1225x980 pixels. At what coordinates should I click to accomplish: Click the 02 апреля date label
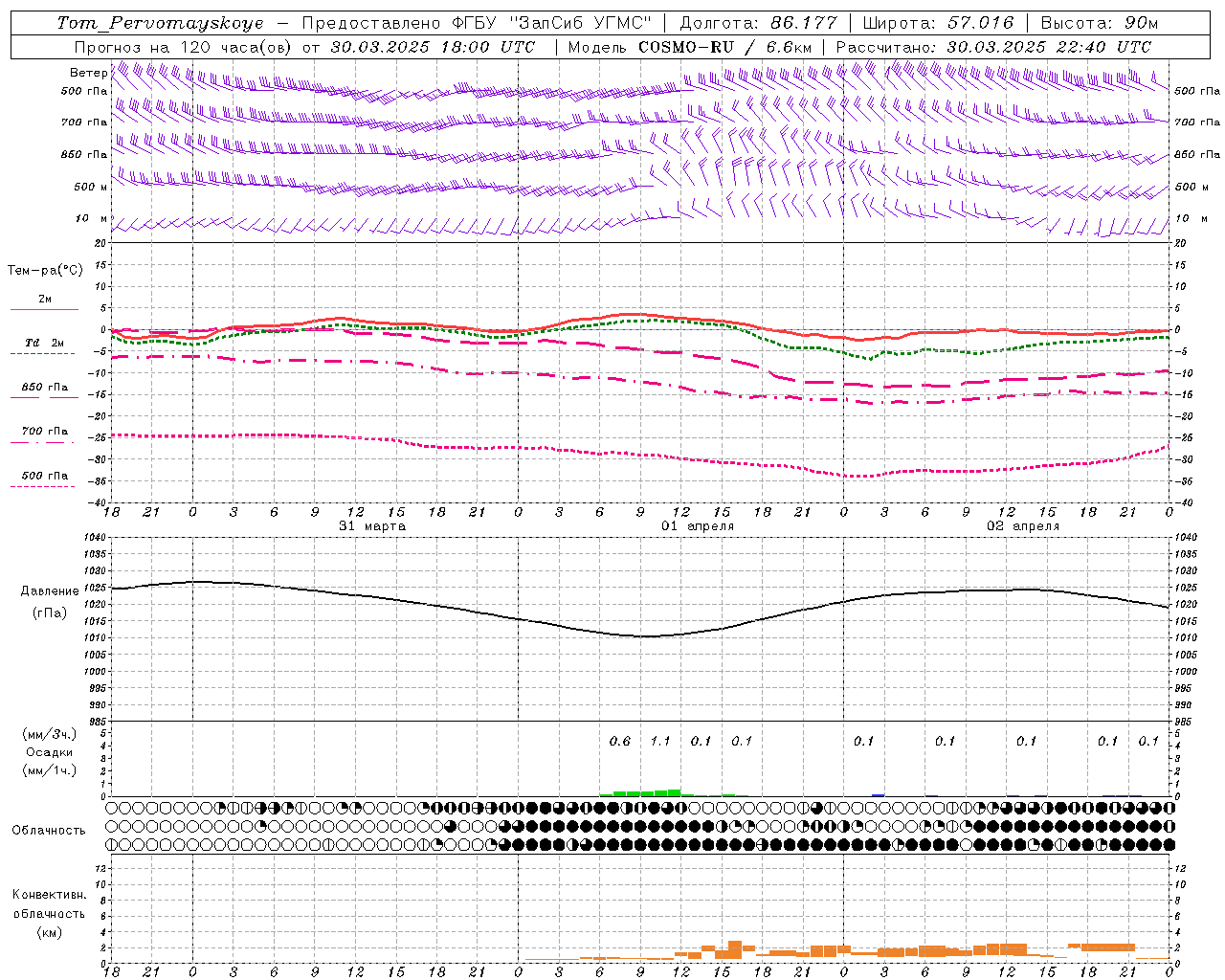point(1023,526)
